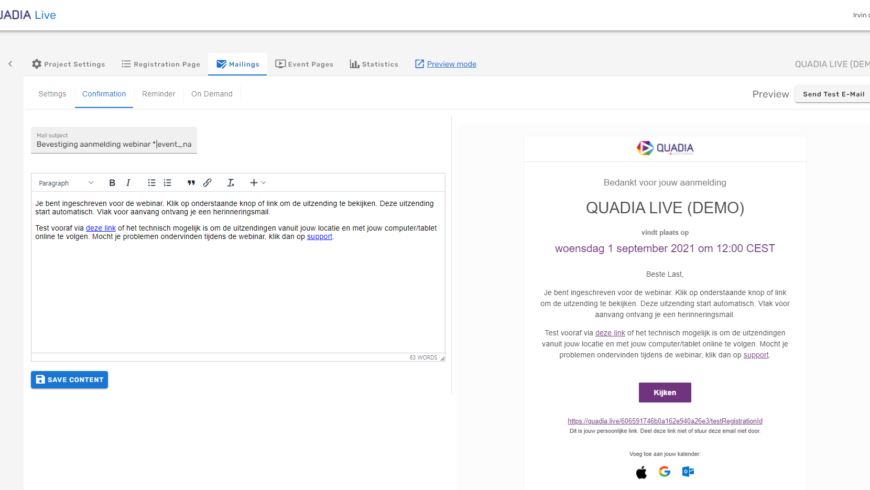
Task: Select the Mailings tab
Action: pyautogui.click(x=237, y=64)
